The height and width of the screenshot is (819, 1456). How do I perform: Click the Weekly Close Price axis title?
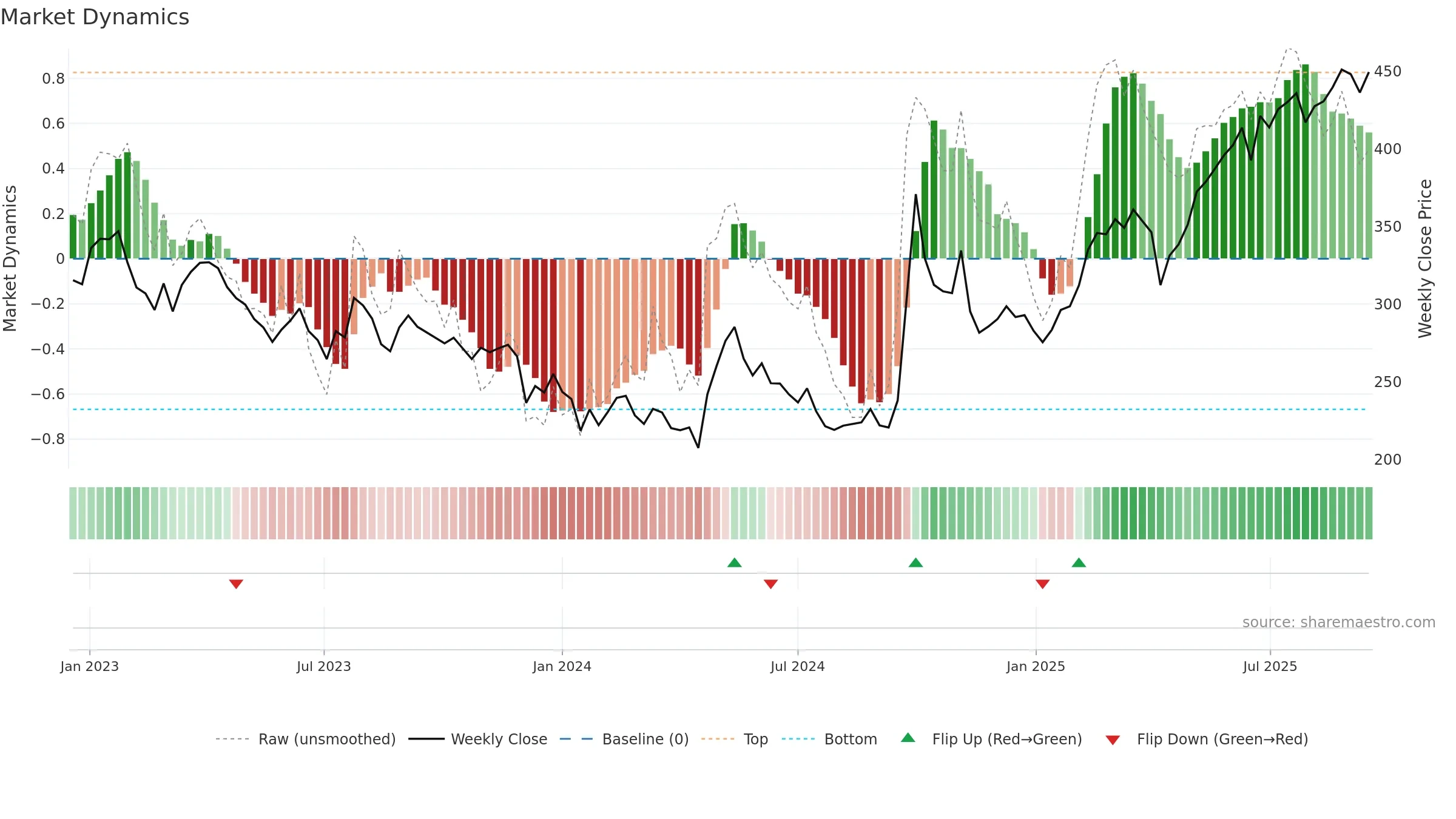coord(1425,258)
